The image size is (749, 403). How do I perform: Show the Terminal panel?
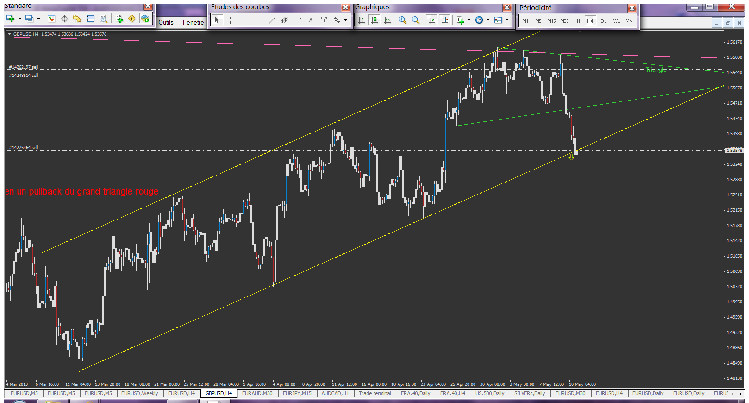coord(90,19)
